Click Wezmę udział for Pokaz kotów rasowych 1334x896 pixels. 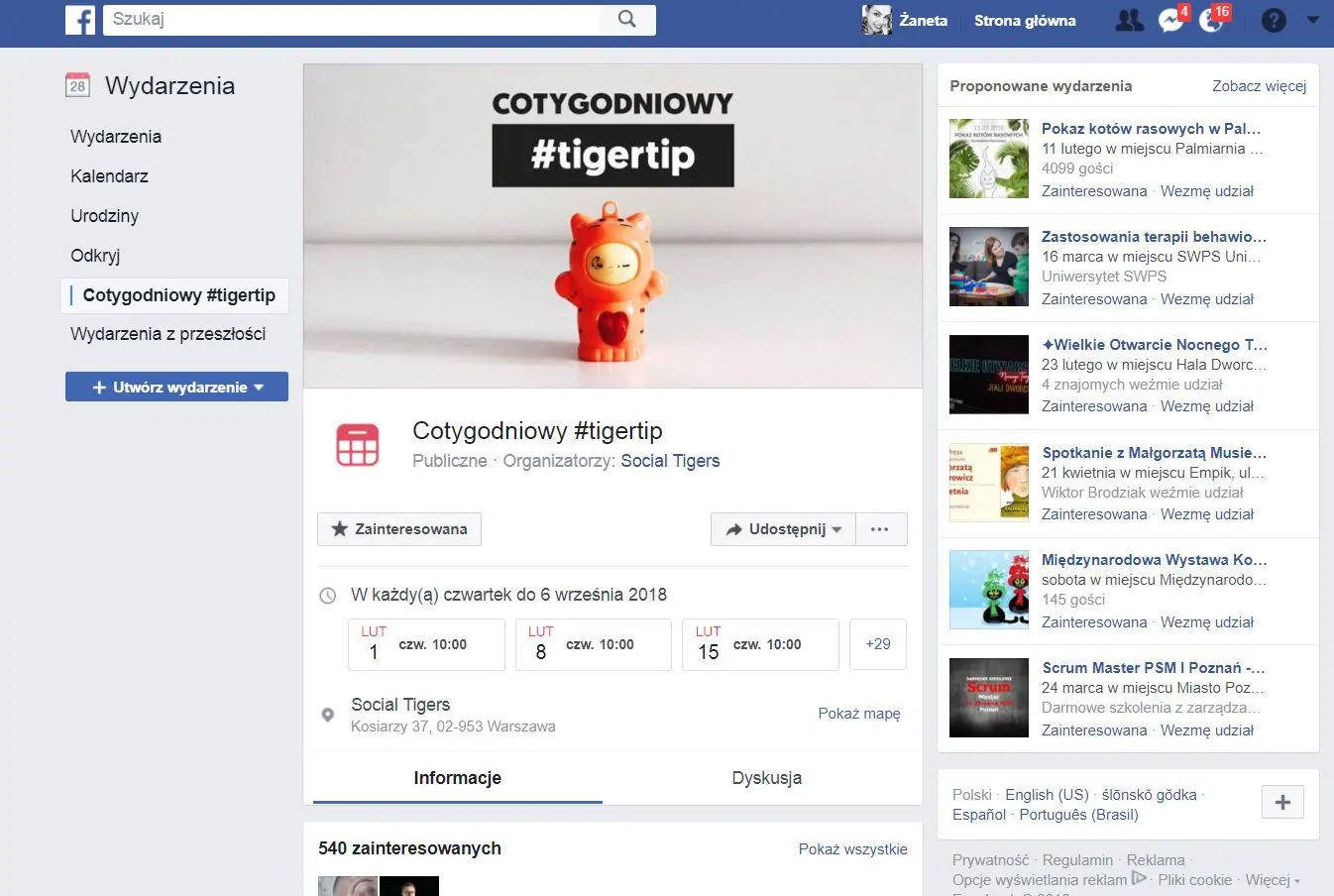(x=1207, y=191)
